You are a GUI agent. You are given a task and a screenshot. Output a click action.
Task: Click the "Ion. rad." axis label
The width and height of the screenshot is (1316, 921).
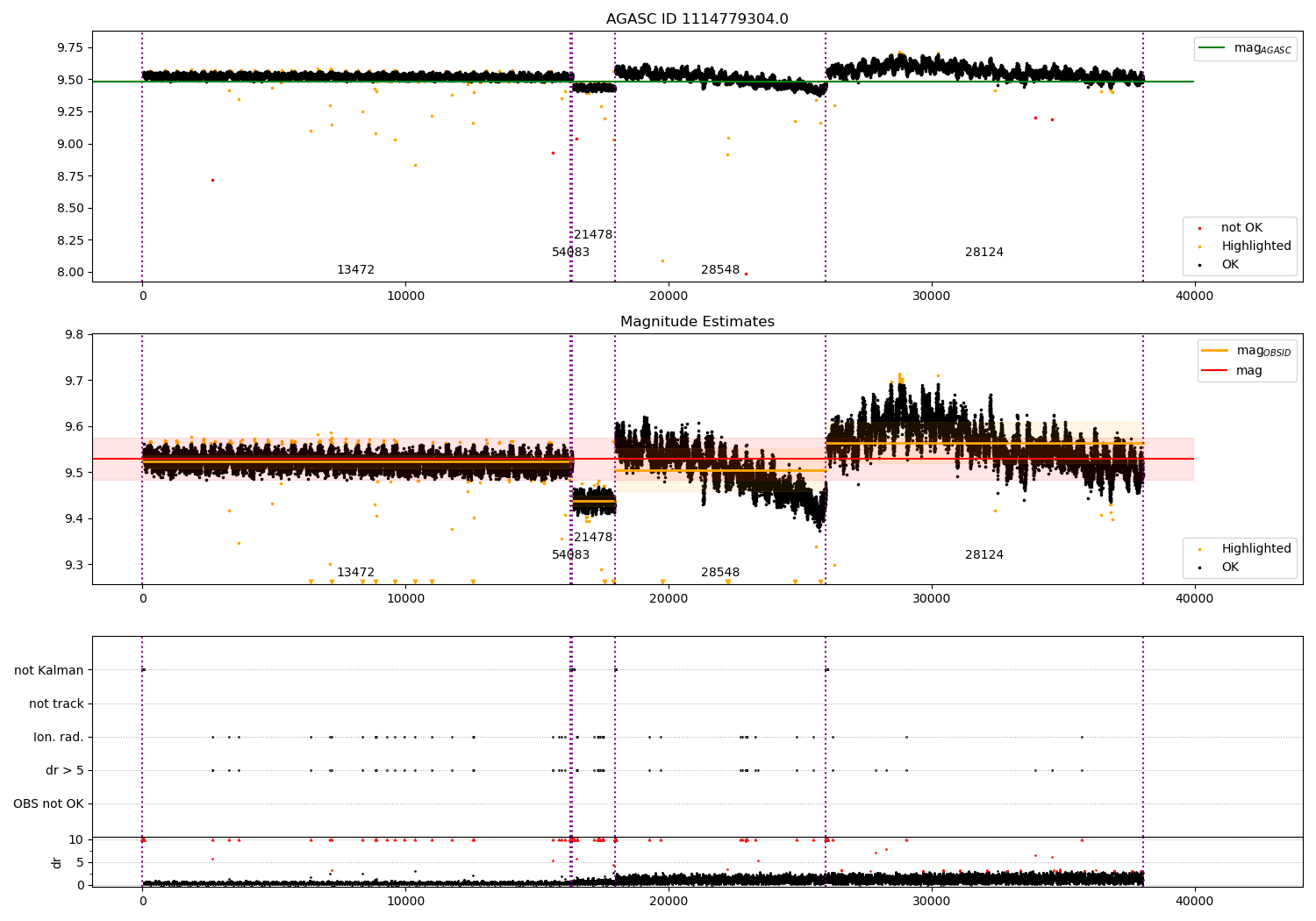[59, 737]
